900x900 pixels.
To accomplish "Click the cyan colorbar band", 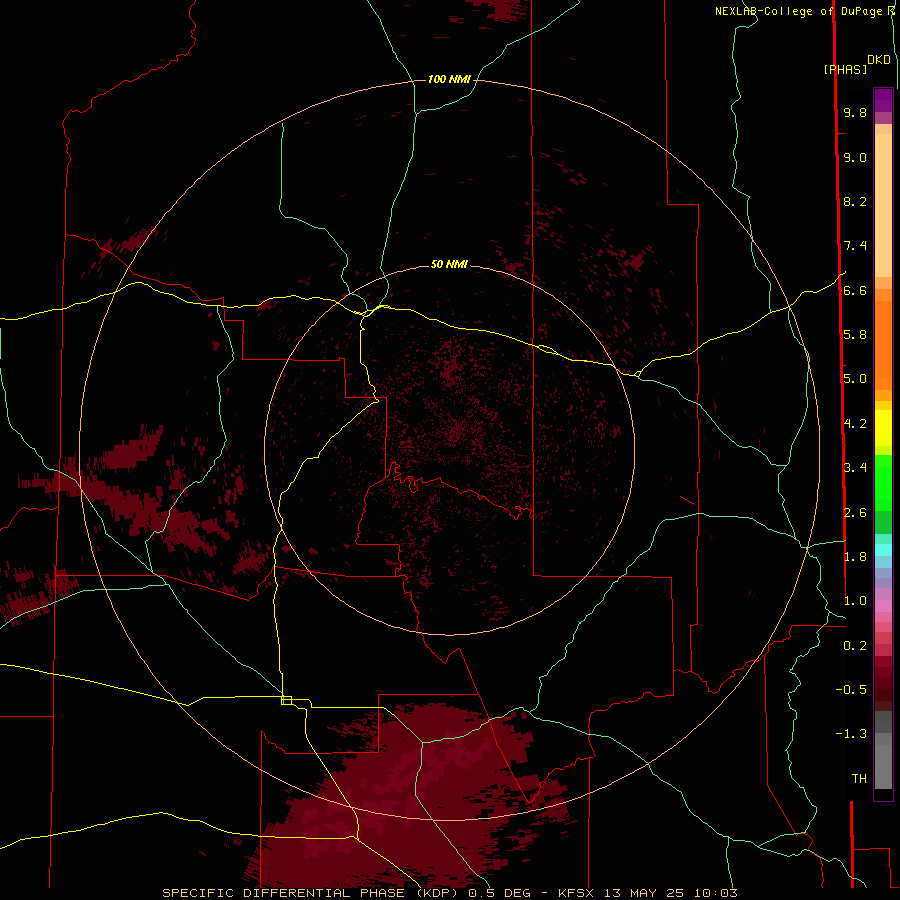I will [x=883, y=550].
